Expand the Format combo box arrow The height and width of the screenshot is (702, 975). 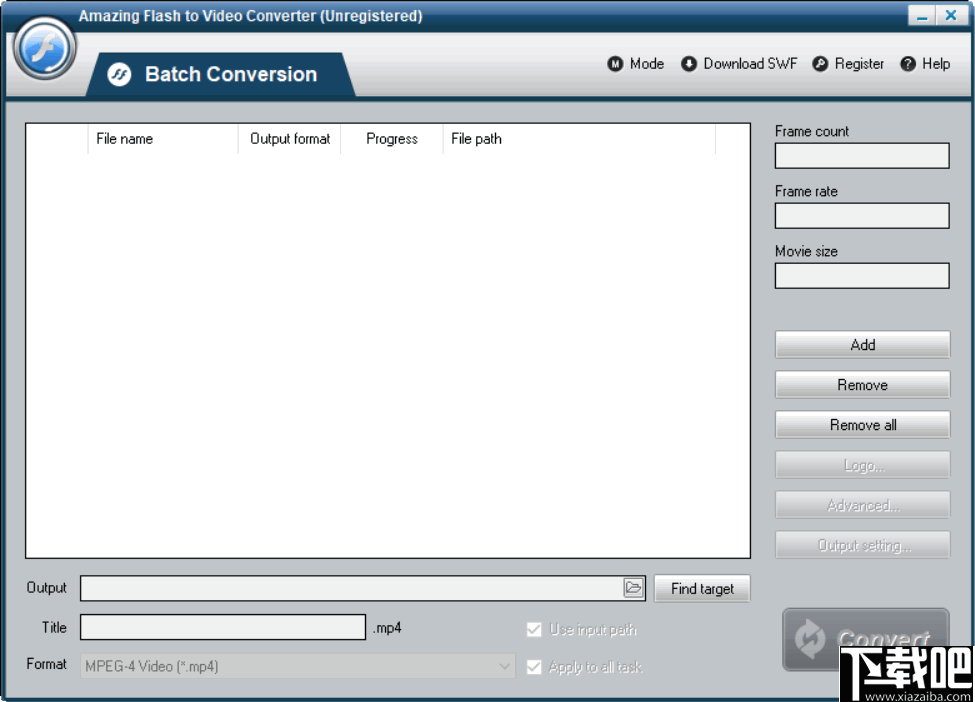[504, 666]
